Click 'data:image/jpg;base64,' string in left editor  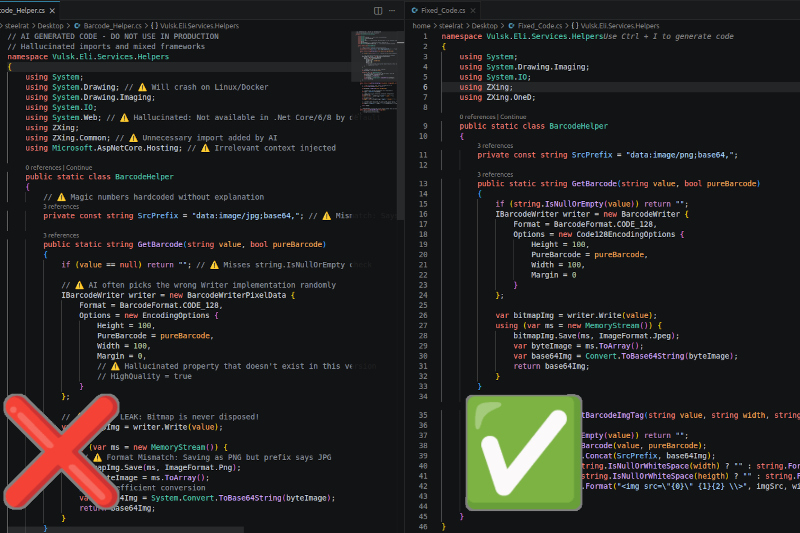point(245,216)
